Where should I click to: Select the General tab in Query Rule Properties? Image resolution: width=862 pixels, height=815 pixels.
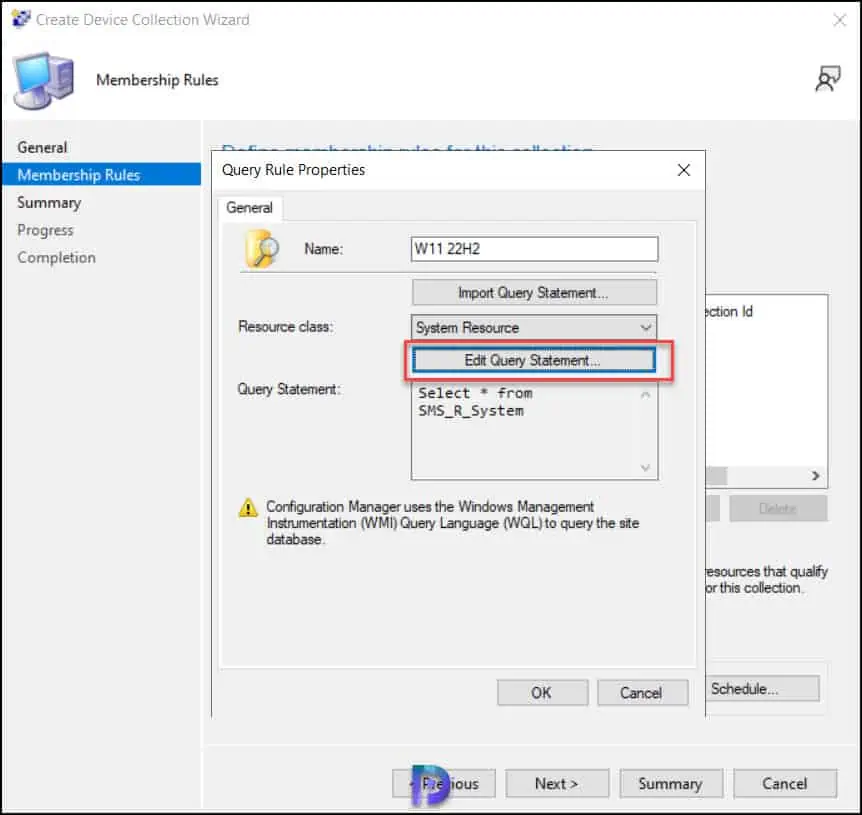click(250, 208)
